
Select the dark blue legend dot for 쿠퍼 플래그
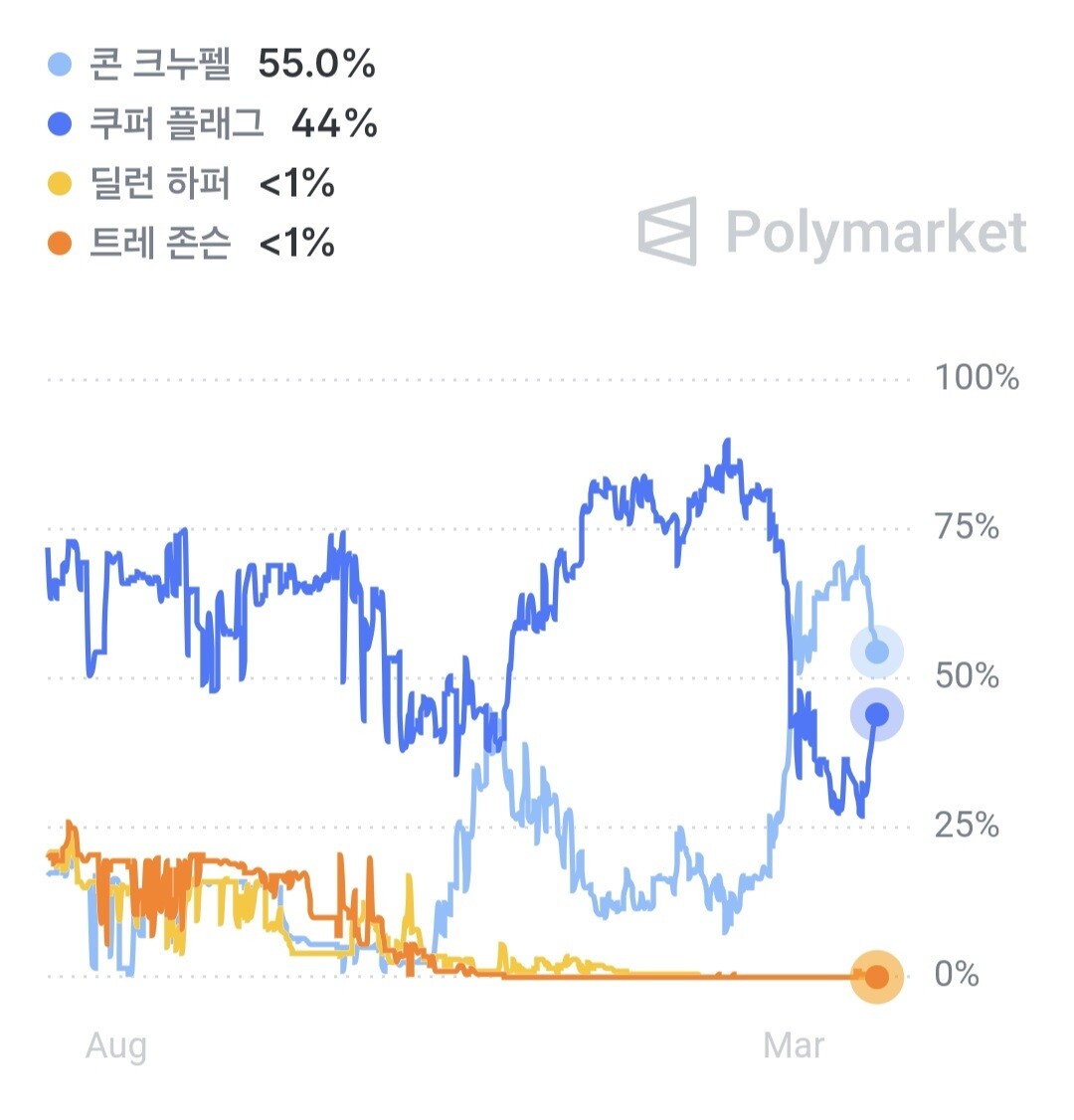coord(60,123)
